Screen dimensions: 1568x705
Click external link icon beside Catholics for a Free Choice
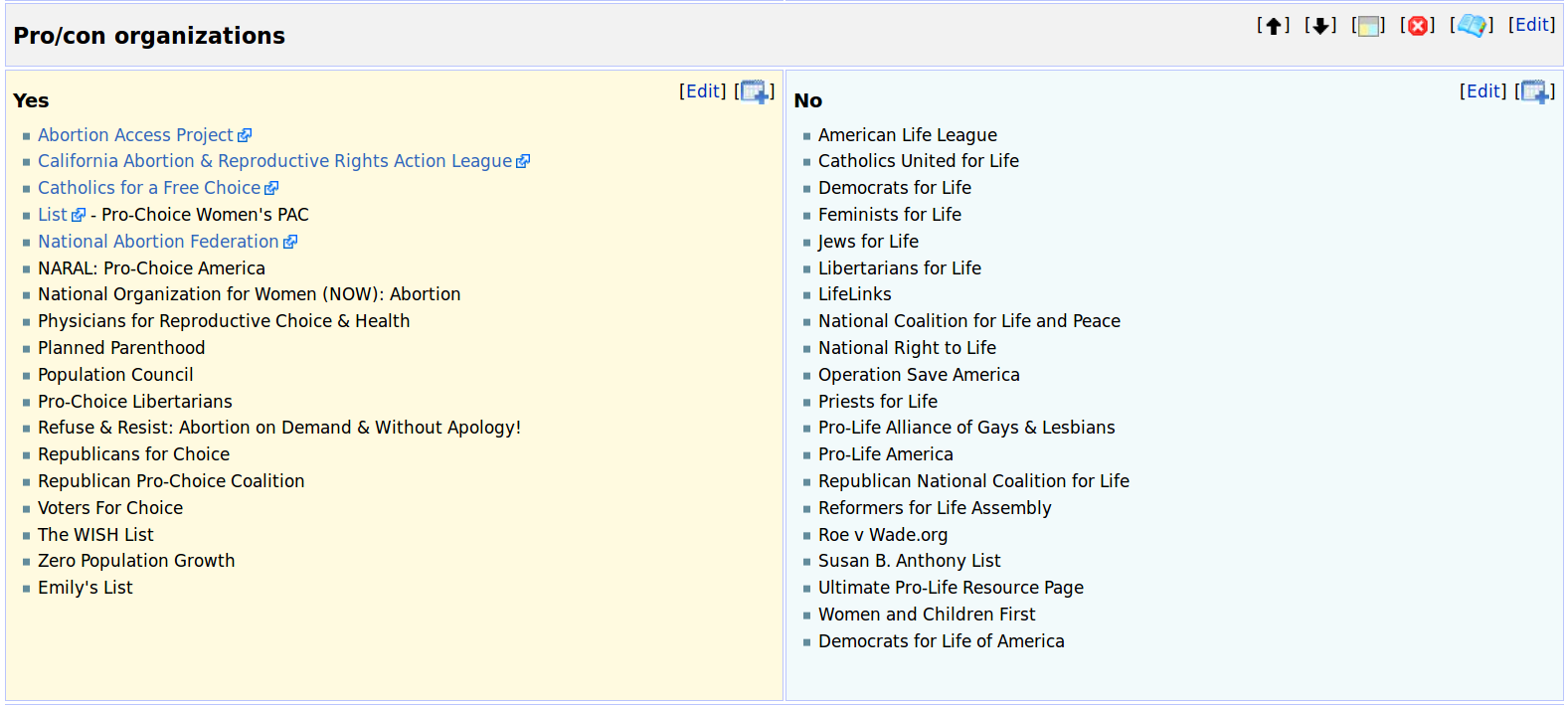click(271, 188)
